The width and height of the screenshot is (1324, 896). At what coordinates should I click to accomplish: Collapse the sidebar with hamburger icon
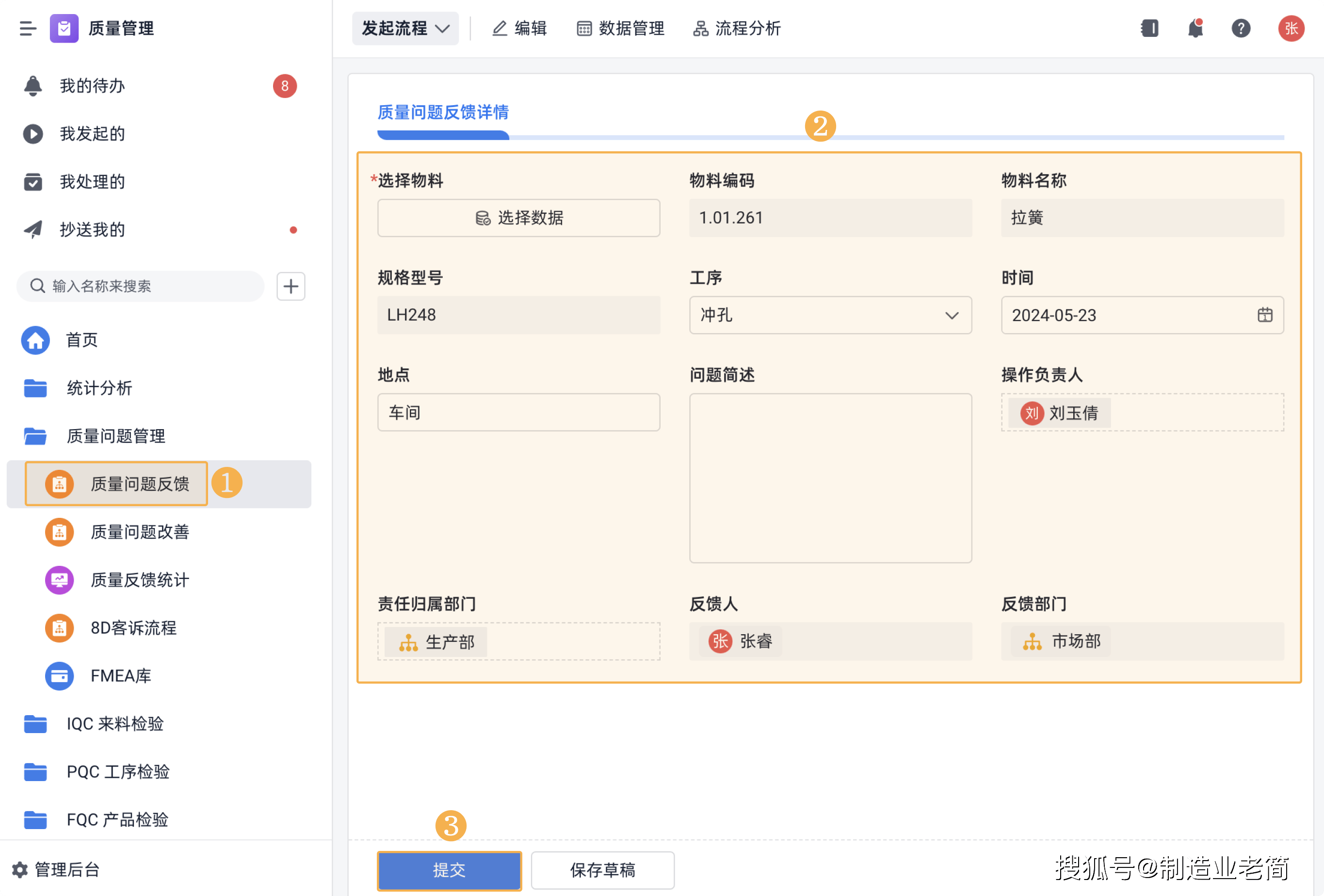[x=27, y=29]
